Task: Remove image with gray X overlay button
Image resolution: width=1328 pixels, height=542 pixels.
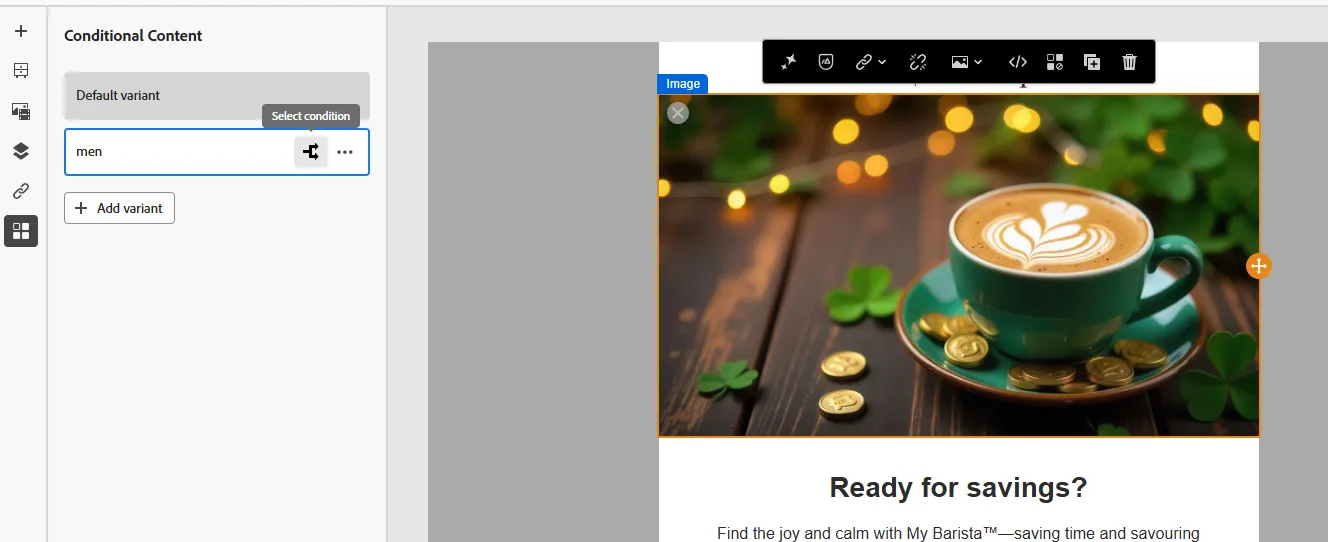Action: [x=678, y=113]
